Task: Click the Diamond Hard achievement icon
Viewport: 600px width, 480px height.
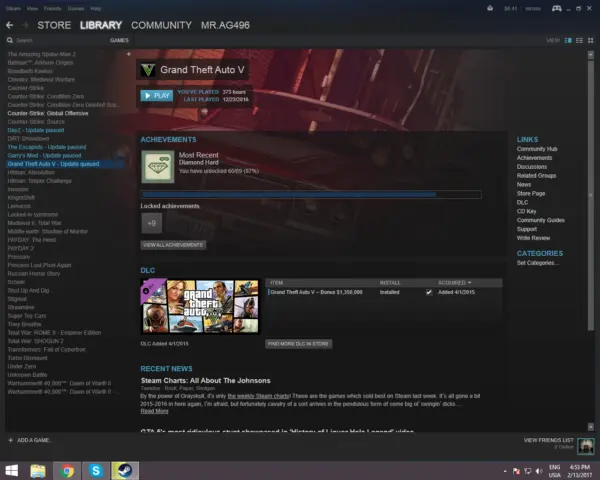Action: click(x=155, y=166)
